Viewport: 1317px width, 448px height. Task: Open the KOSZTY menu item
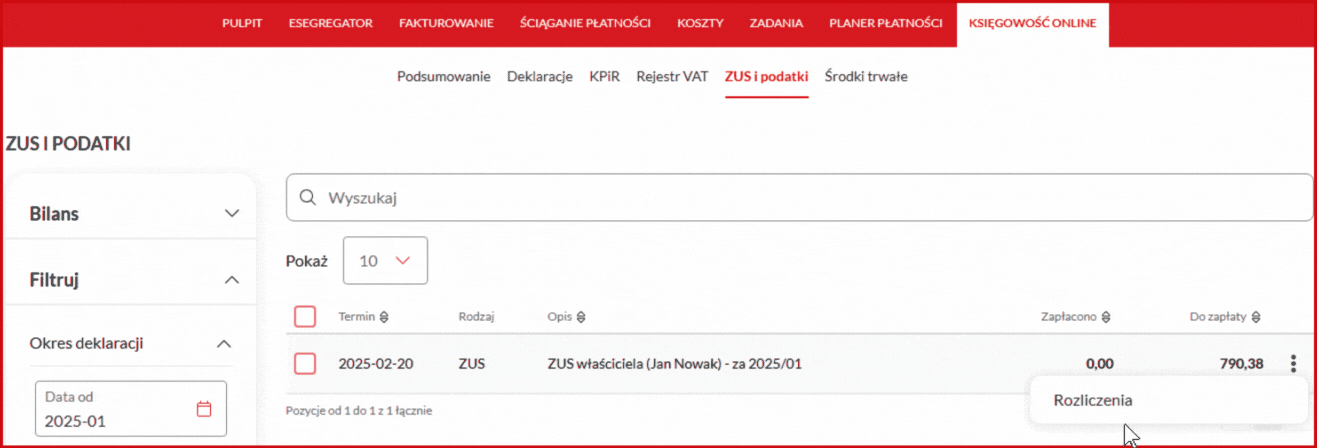coord(700,23)
